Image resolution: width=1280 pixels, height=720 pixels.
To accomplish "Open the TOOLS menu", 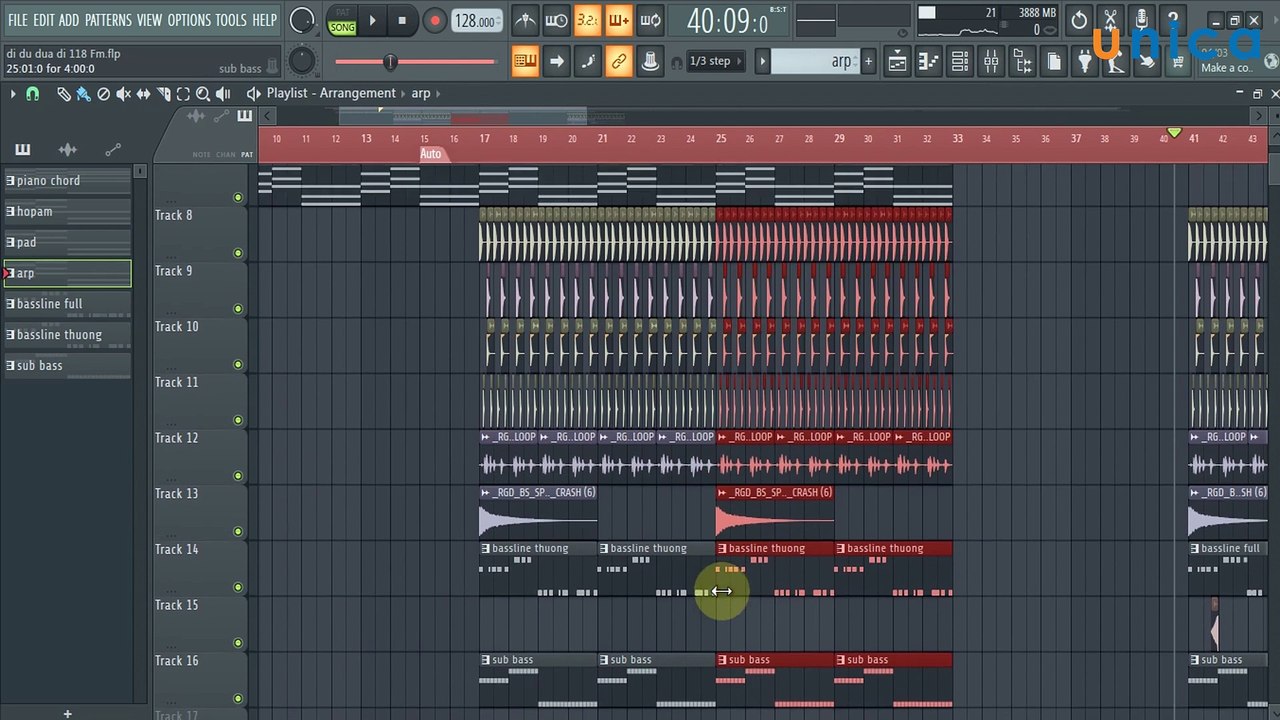I will pyautogui.click(x=231, y=20).
